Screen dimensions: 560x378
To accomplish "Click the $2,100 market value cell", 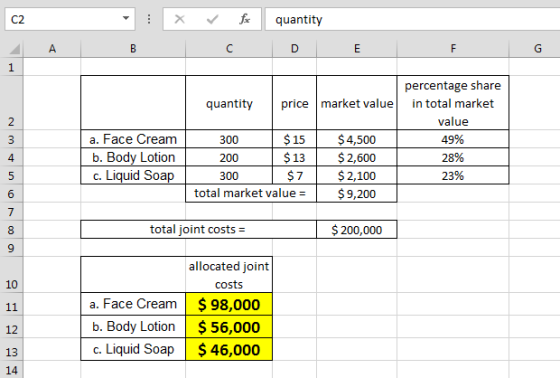I will click(357, 175).
